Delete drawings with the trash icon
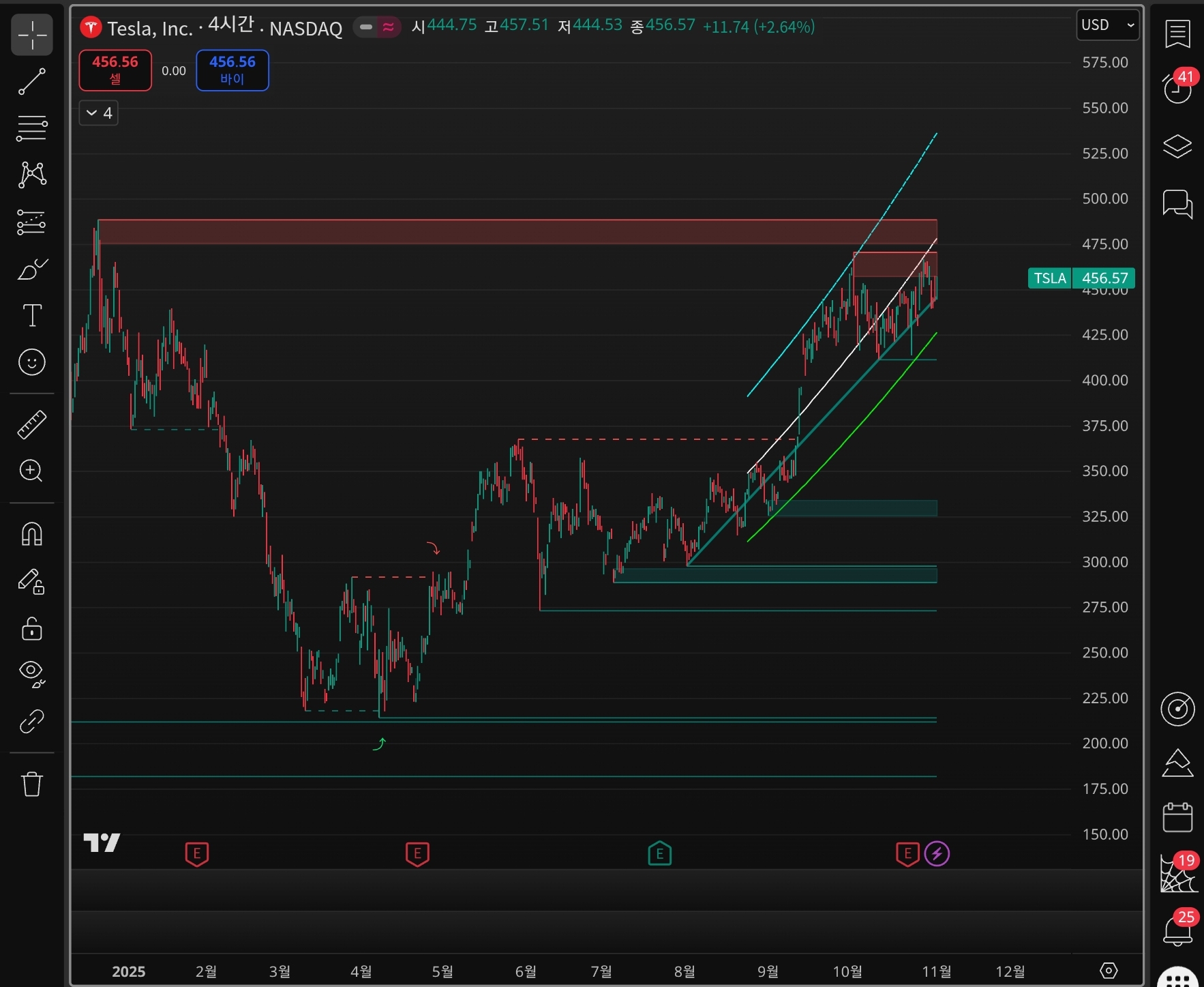Image resolution: width=1204 pixels, height=987 pixels. [31, 784]
